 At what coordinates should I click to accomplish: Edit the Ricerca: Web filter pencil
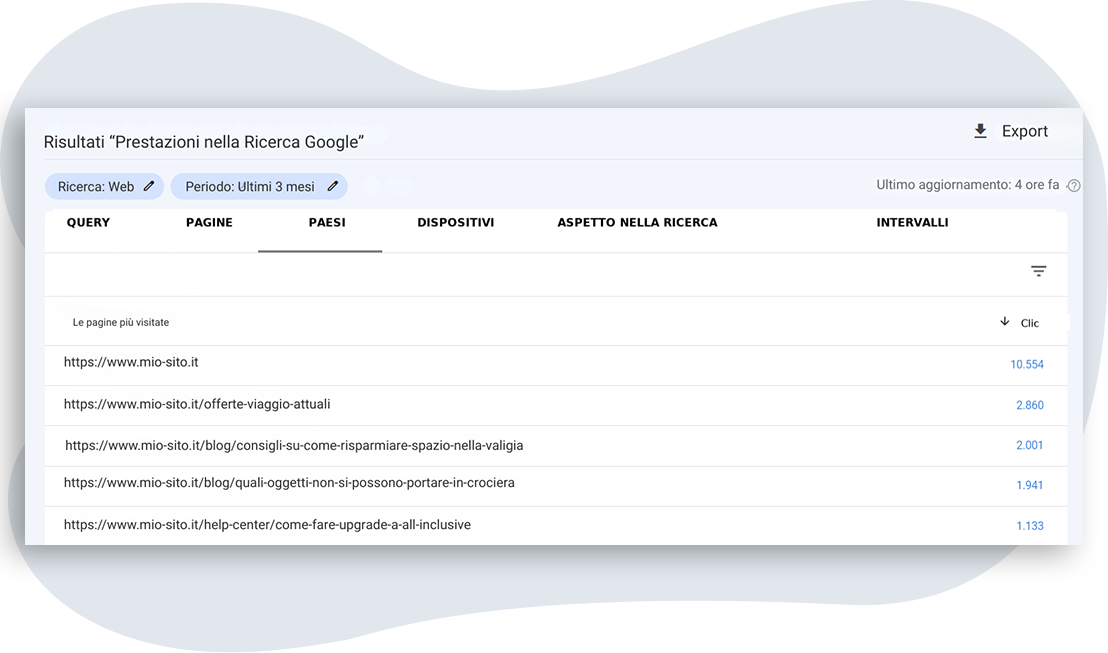click(x=149, y=186)
